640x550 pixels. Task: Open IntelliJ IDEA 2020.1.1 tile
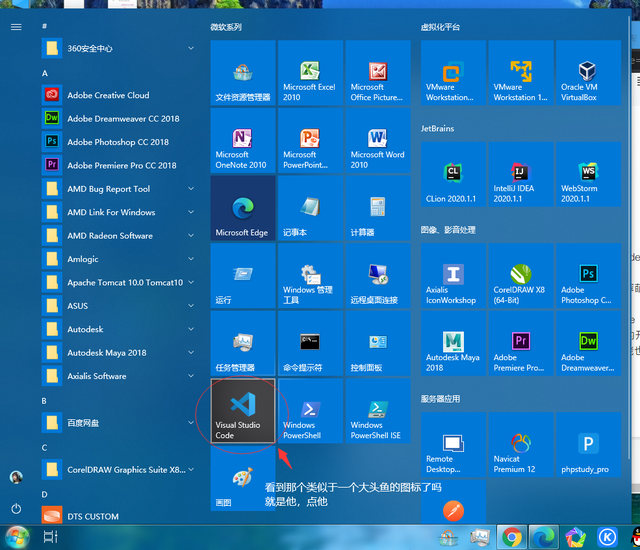click(521, 174)
